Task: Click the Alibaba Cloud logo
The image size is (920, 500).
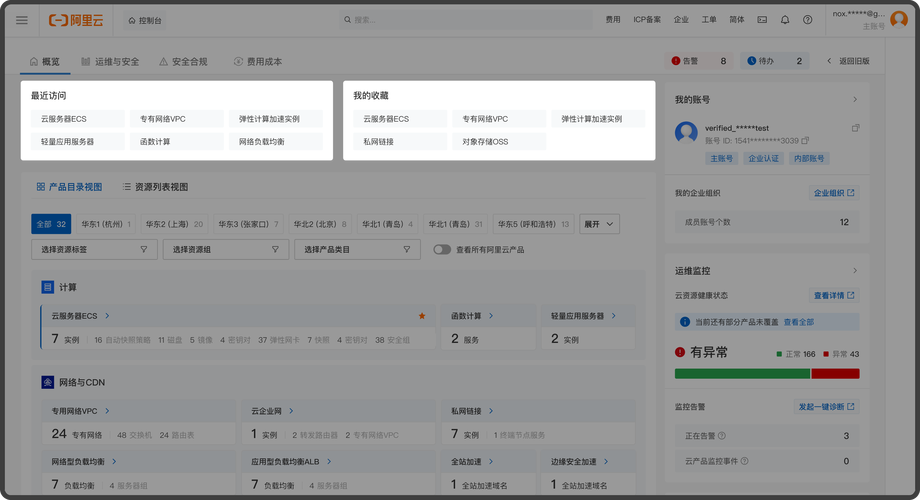Action: point(76,20)
